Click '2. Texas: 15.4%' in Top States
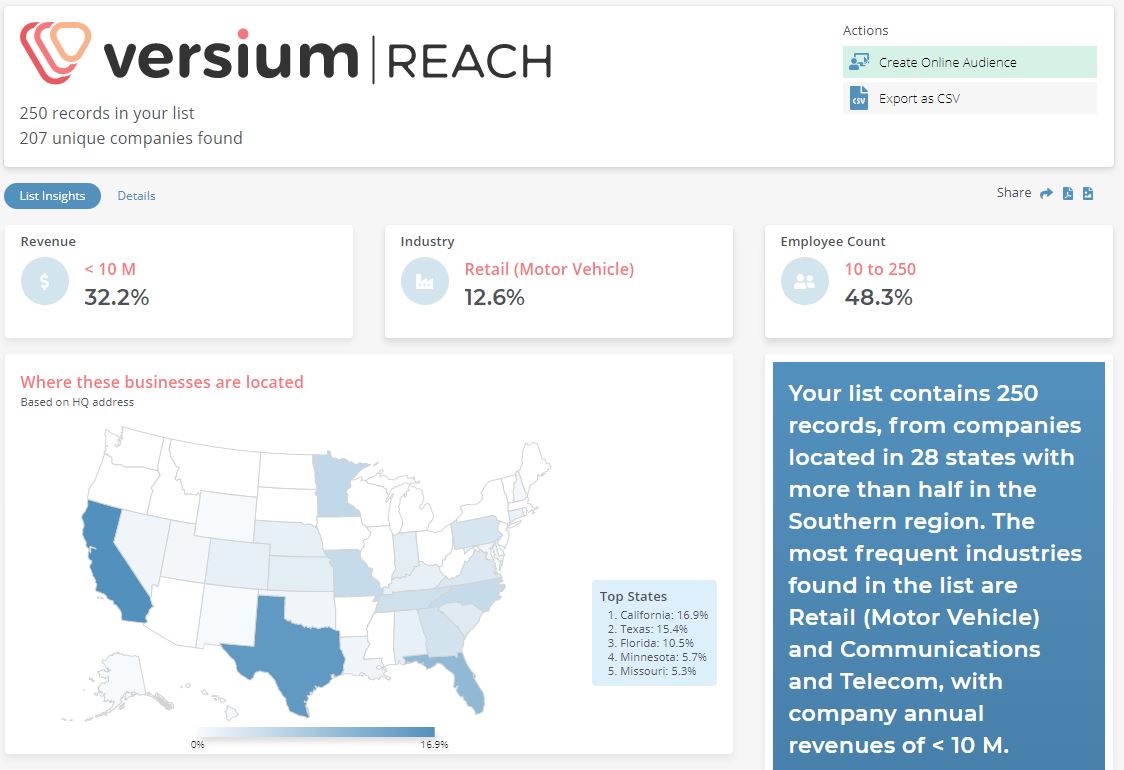1124x770 pixels. pyautogui.click(x=647, y=629)
